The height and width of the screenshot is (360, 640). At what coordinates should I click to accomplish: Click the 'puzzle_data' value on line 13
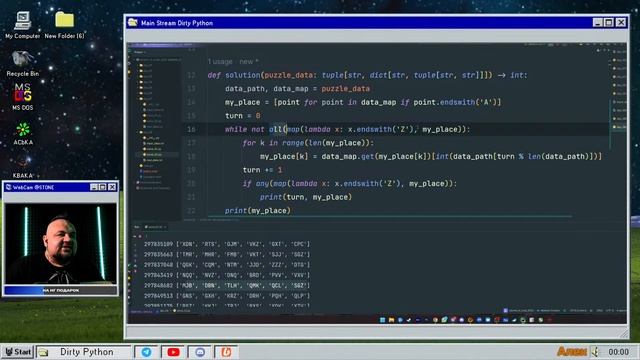(x=345, y=89)
